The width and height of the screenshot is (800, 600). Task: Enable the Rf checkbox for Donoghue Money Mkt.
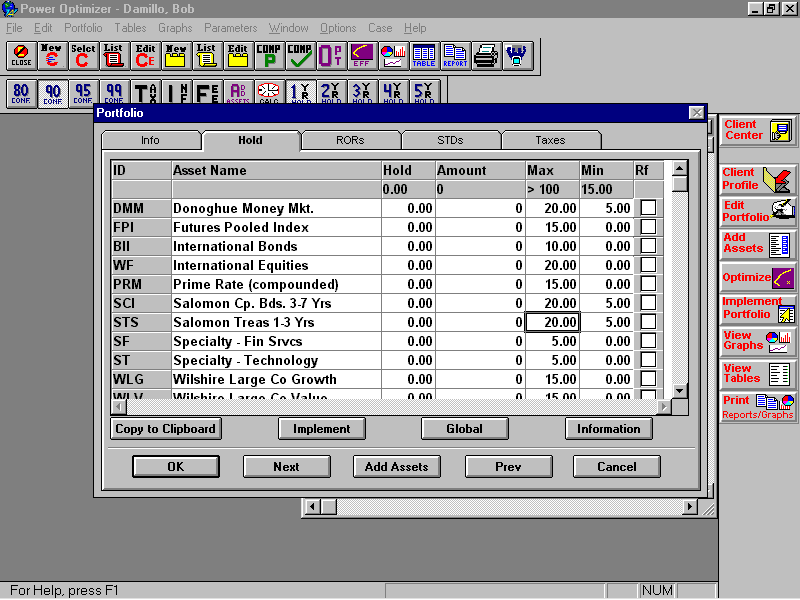pyautogui.click(x=649, y=208)
